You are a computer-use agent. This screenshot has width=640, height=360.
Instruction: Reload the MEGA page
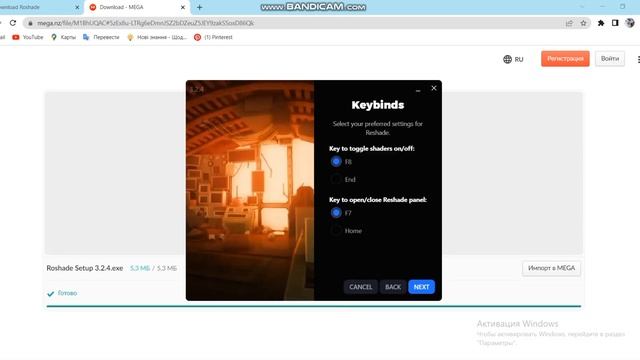(x=13, y=23)
